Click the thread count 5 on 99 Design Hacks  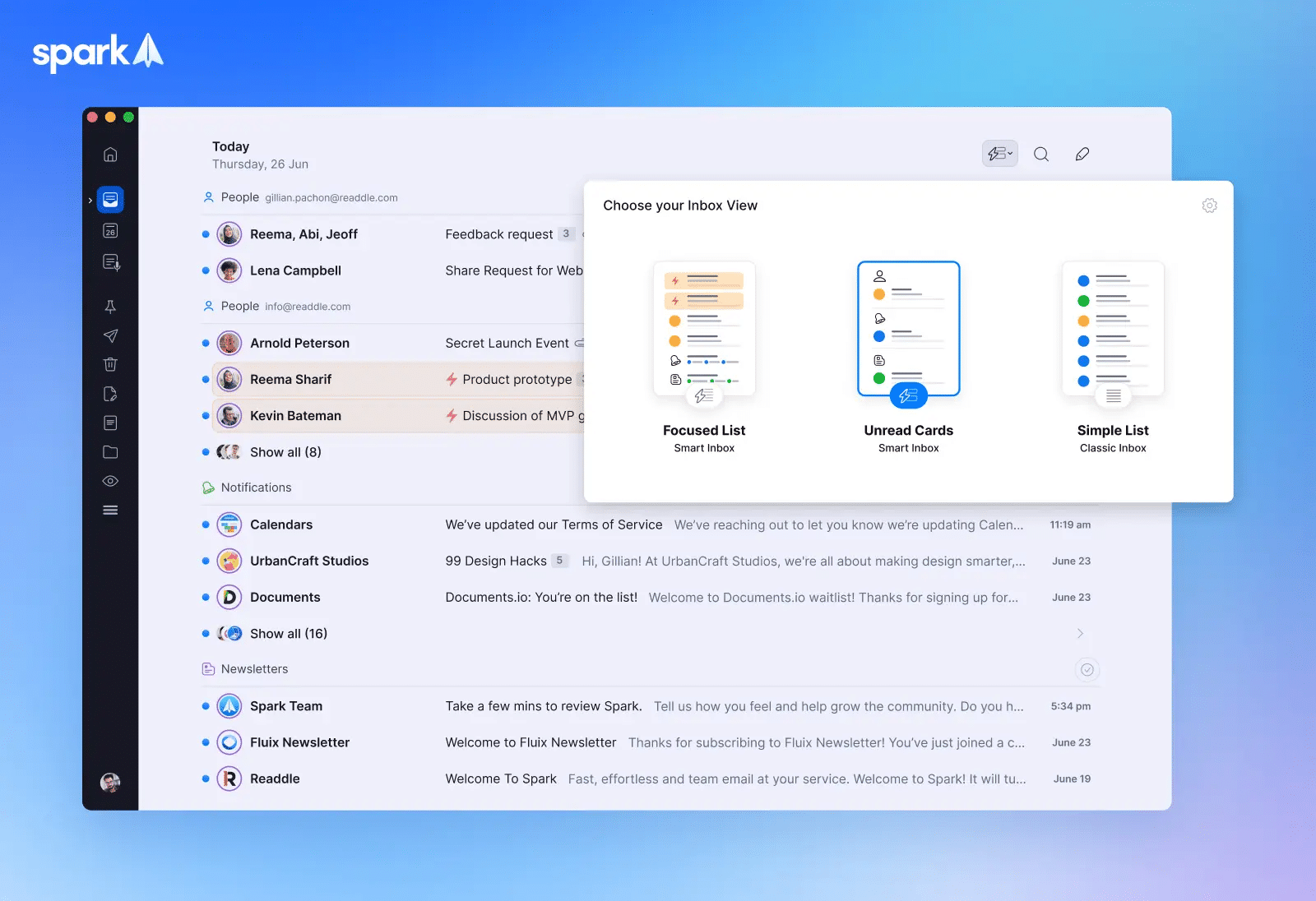559,561
